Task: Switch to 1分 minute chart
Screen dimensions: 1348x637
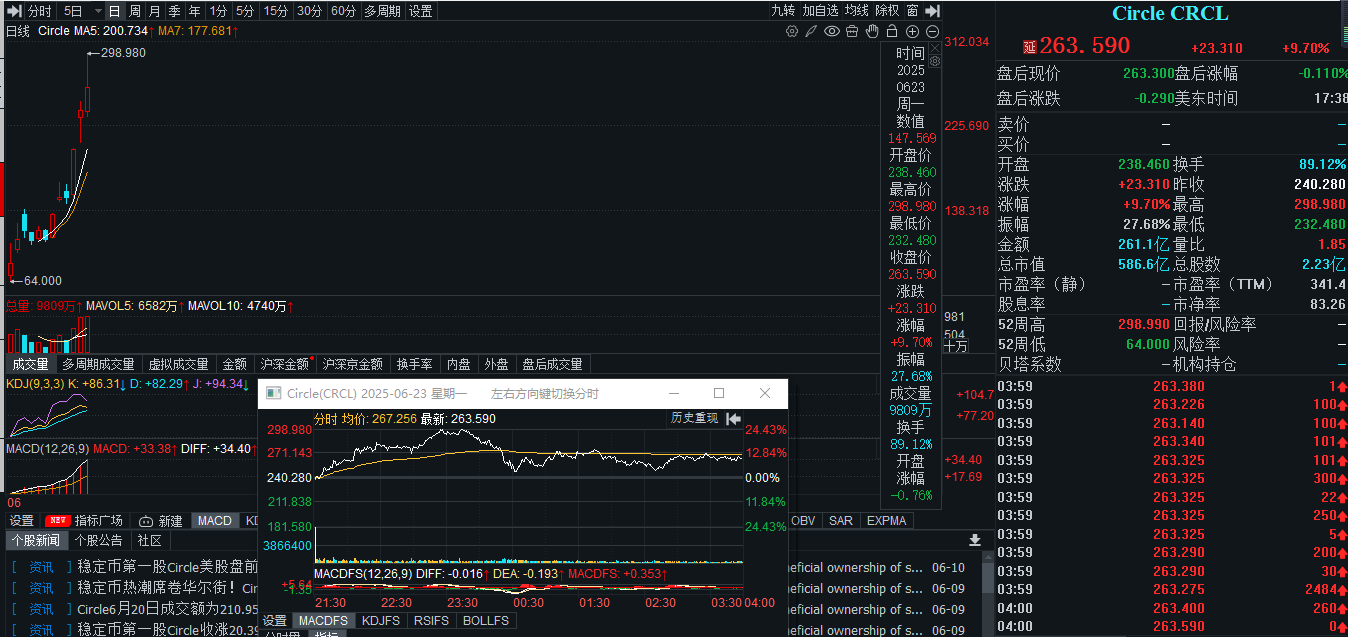Action: (219, 11)
